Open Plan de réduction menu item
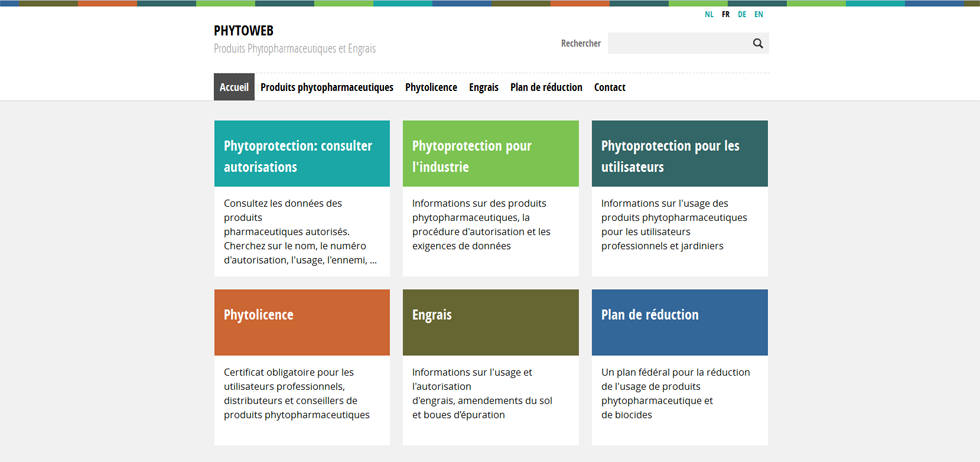Screen dimensions: 980x462 546,87
